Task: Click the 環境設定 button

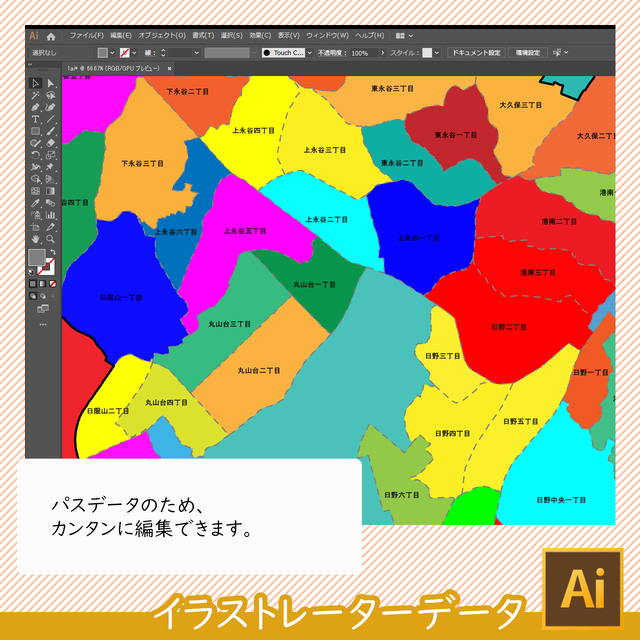Action: coord(528,53)
